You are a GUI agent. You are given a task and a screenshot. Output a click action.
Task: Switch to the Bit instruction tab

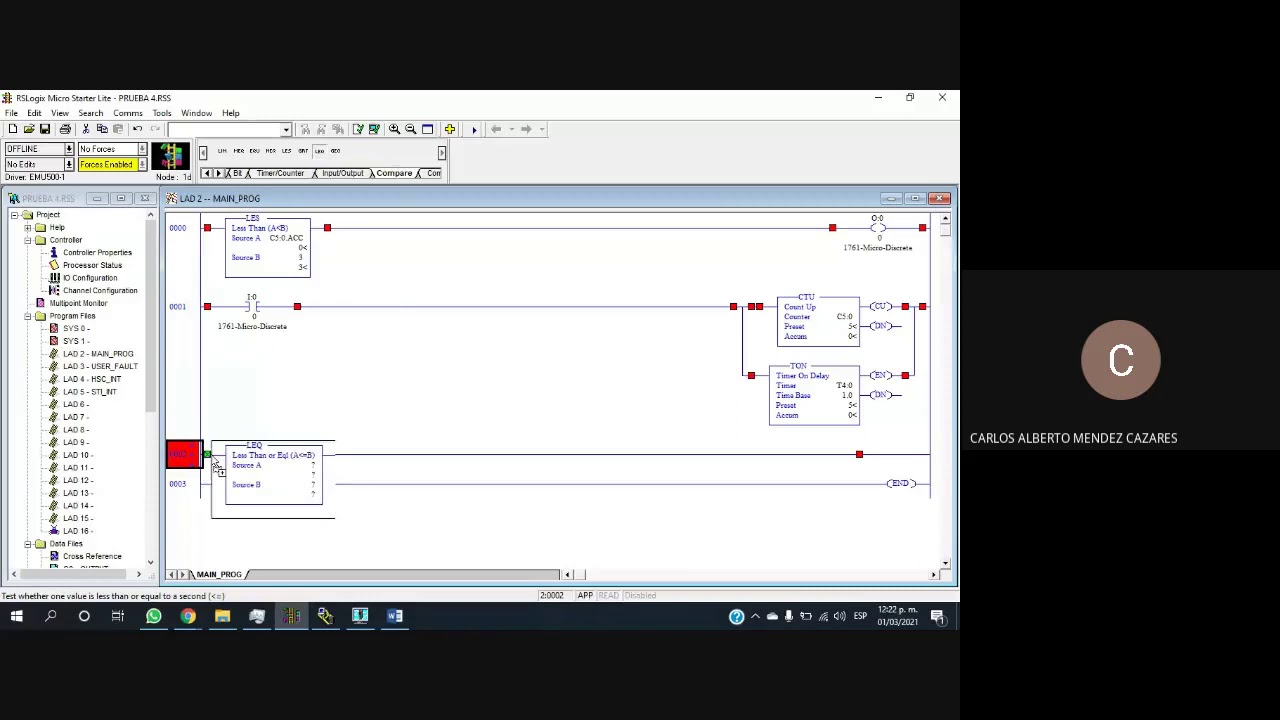[237, 174]
